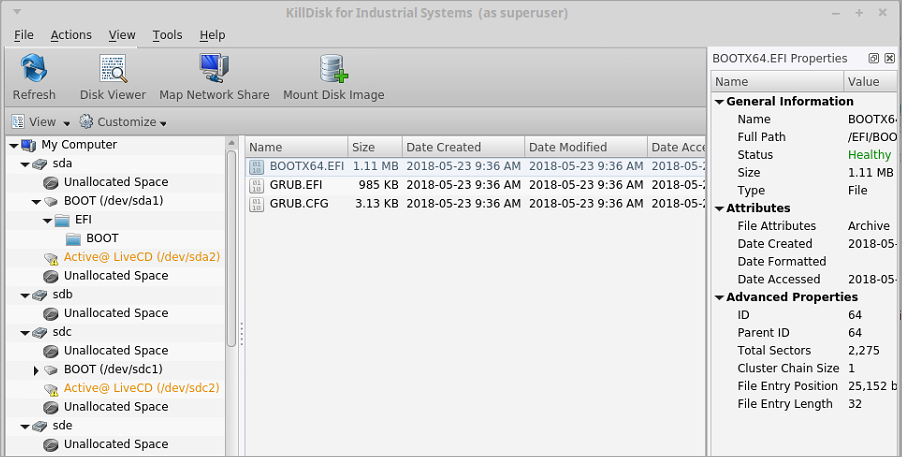The image size is (902, 457).
Task: Click the Refresh toolbar icon
Action: click(x=34, y=68)
